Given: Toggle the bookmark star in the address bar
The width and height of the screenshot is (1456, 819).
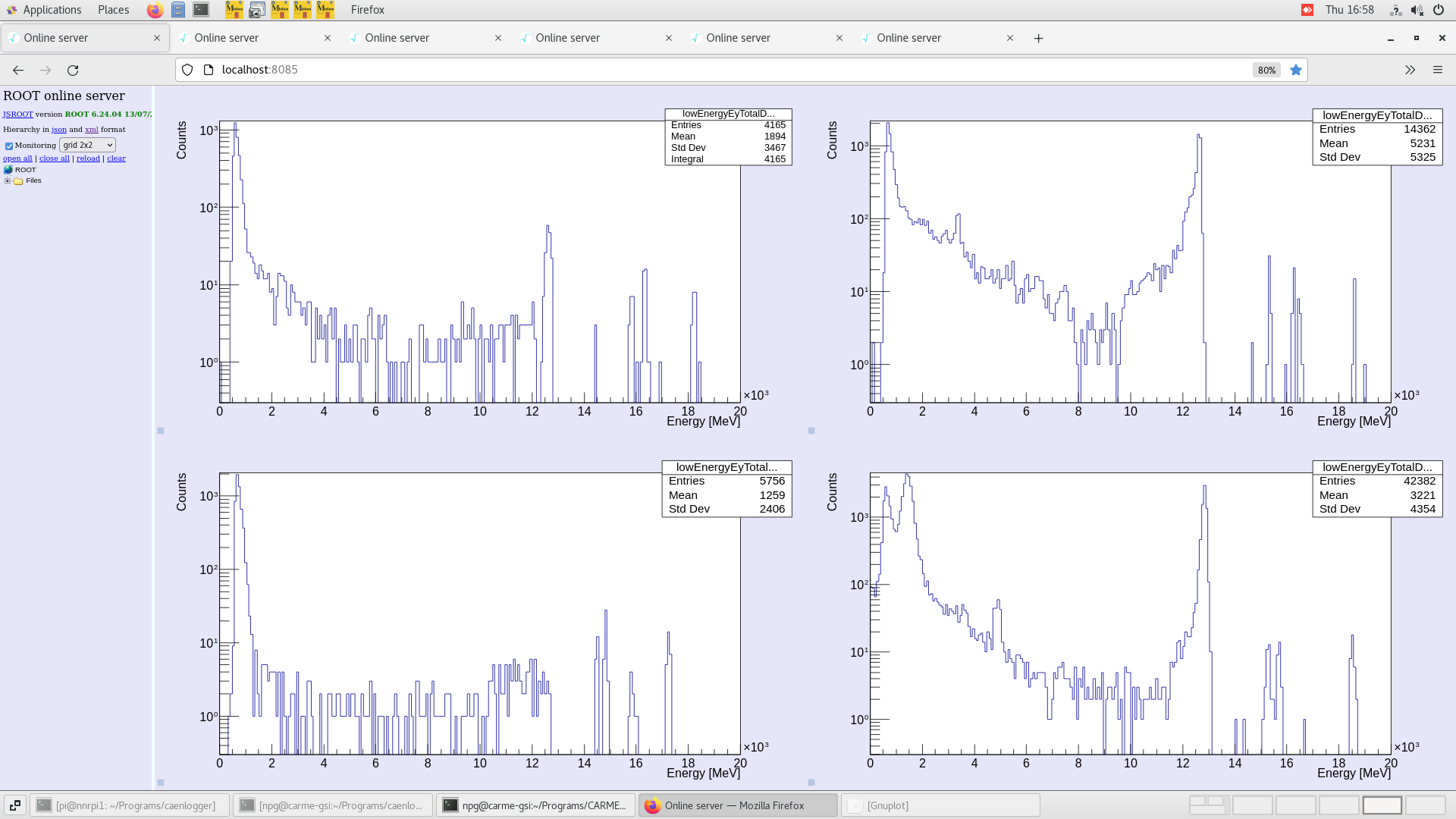Looking at the screenshot, I should click(1297, 70).
